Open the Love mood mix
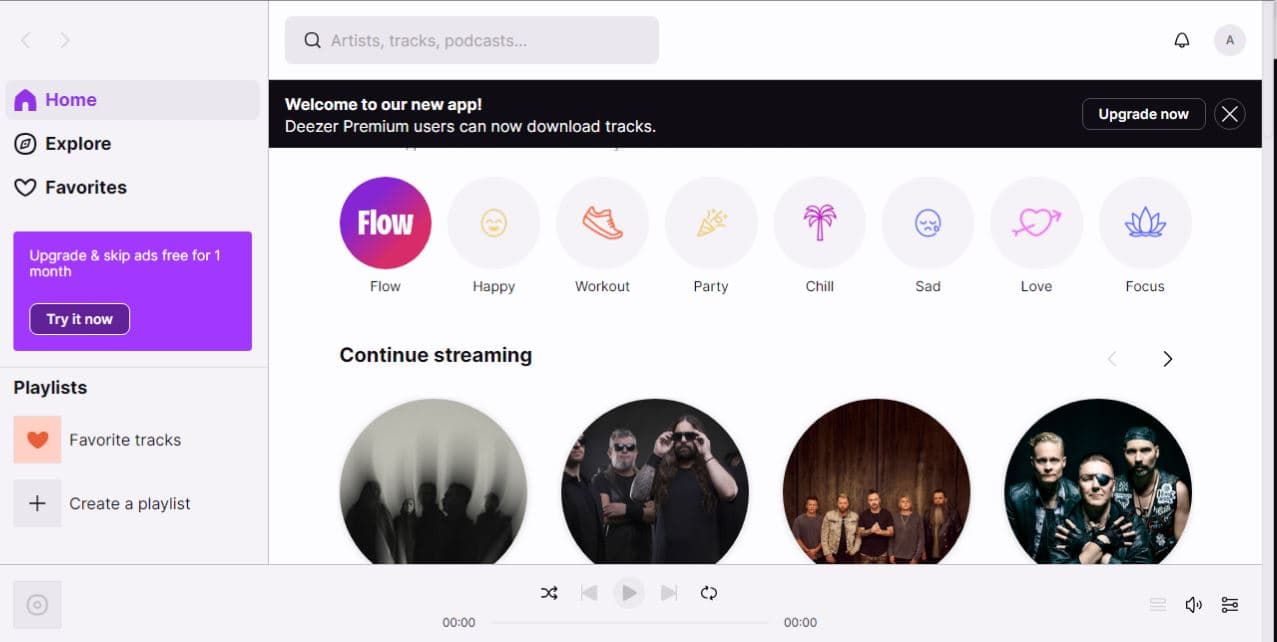 pos(1036,222)
